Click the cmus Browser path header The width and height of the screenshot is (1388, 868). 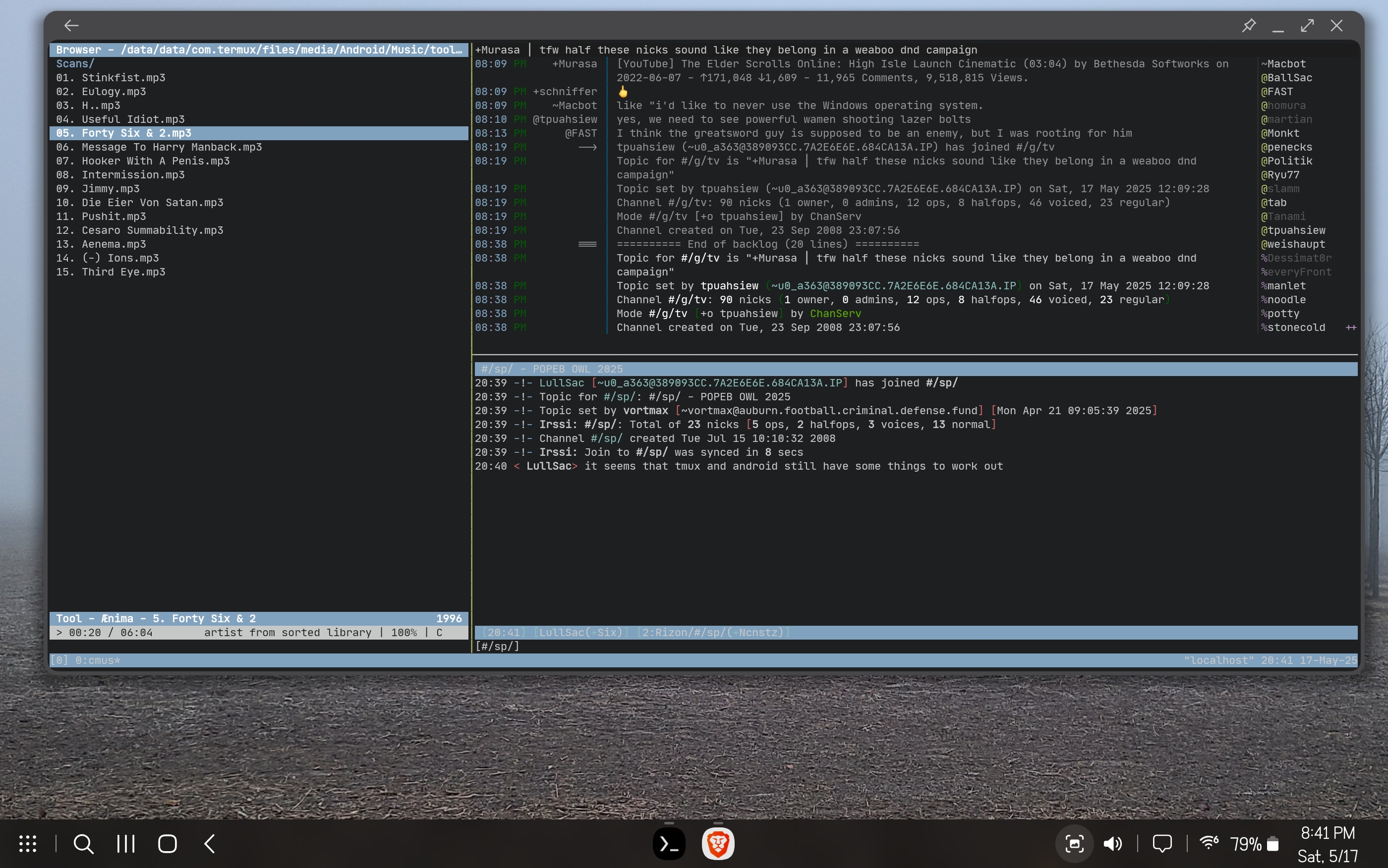(x=259, y=50)
